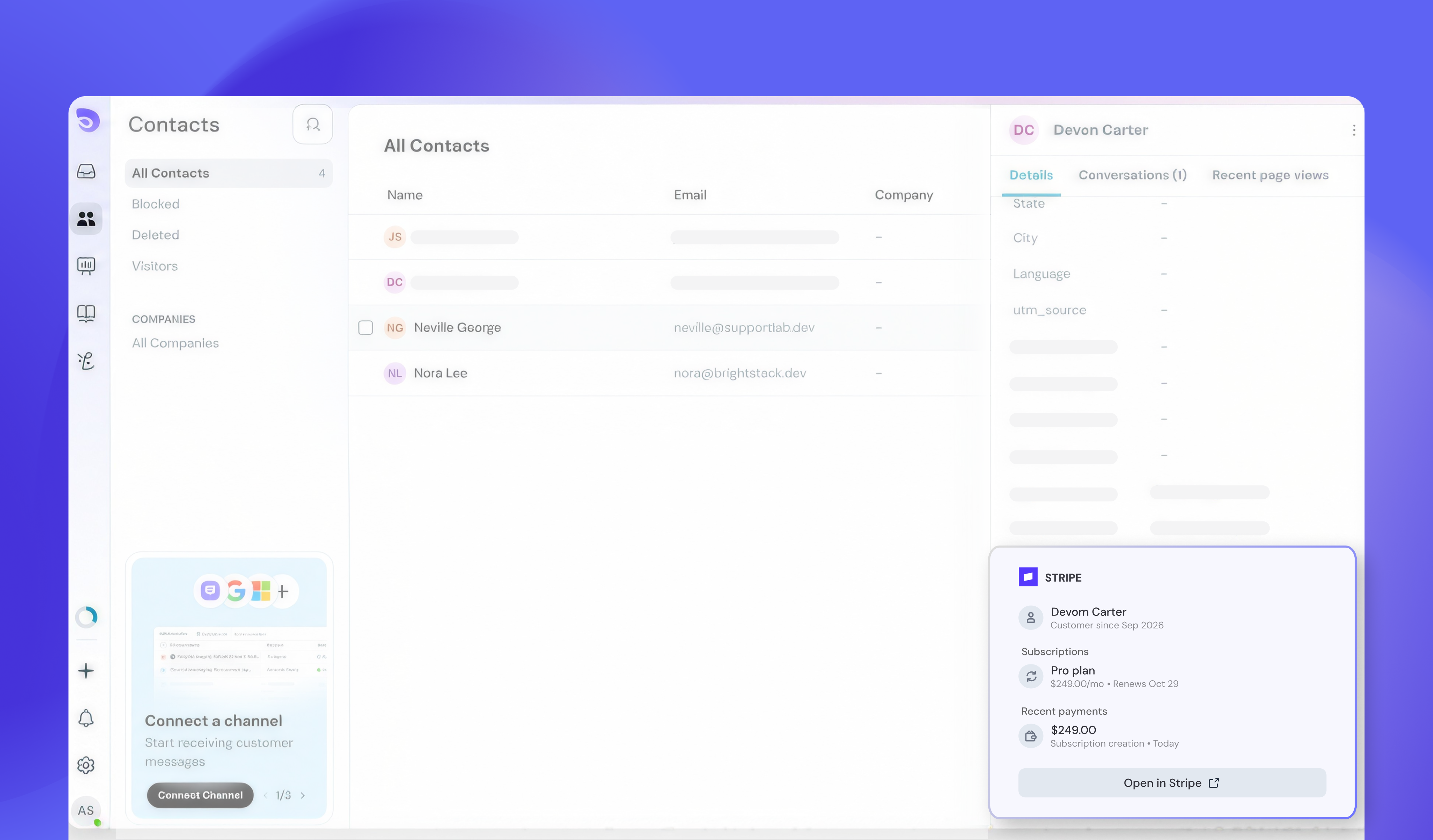Click the onboarding progress ring

click(86, 617)
